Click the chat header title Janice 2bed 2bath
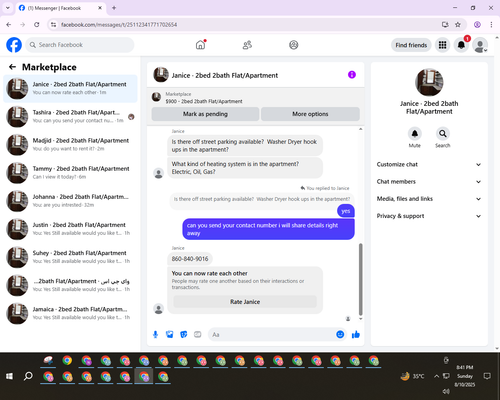Viewport: 500px width, 400px height. tap(225, 75)
